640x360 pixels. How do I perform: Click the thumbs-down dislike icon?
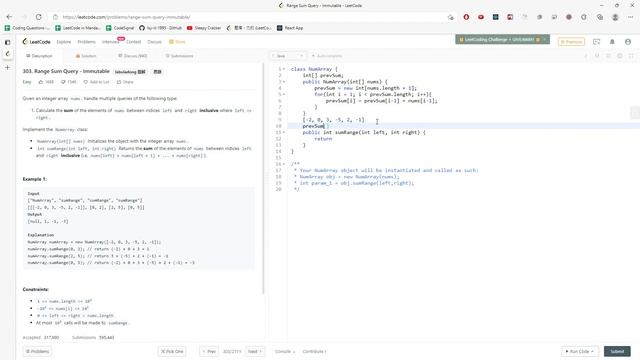[x=63, y=82]
